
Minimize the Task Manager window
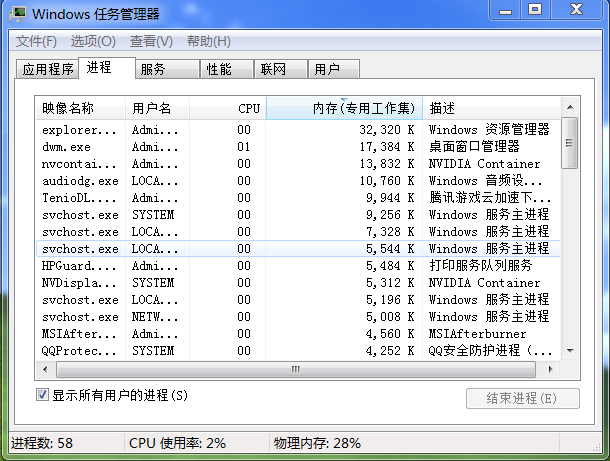click(x=505, y=9)
